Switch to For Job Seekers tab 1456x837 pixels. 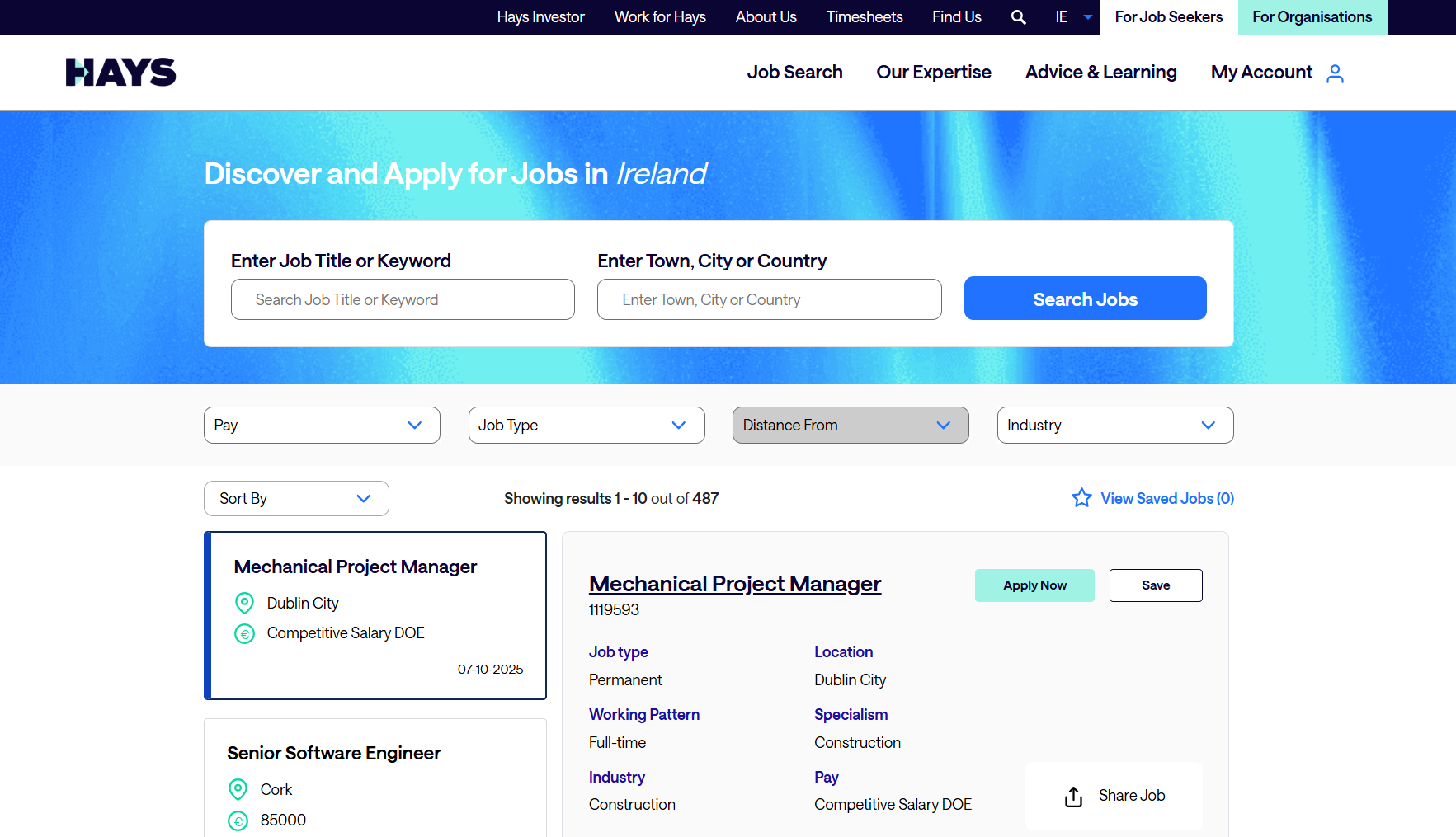click(1169, 17)
